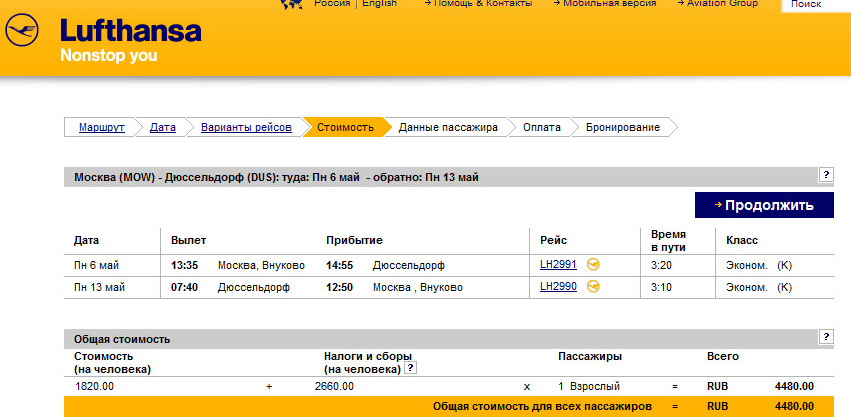The width and height of the screenshot is (851, 417).
Task: Click the 1 Взрослый passenger text
Action: (x=589, y=387)
